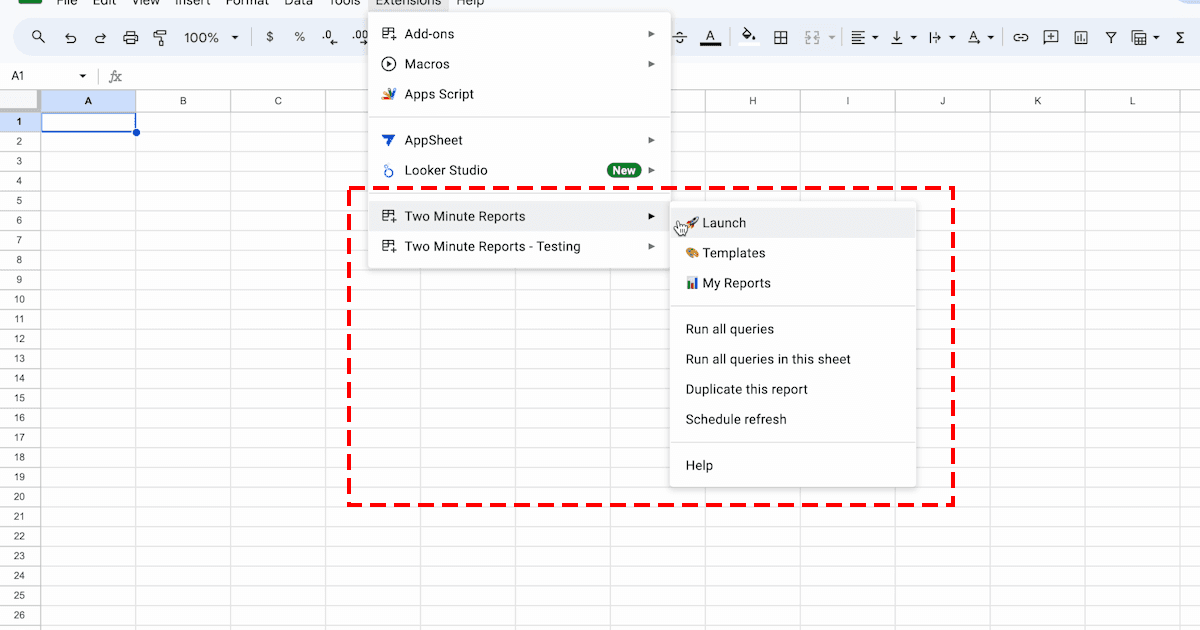The width and height of the screenshot is (1200, 630).
Task: Insert a link from the toolbar
Action: point(1020,37)
